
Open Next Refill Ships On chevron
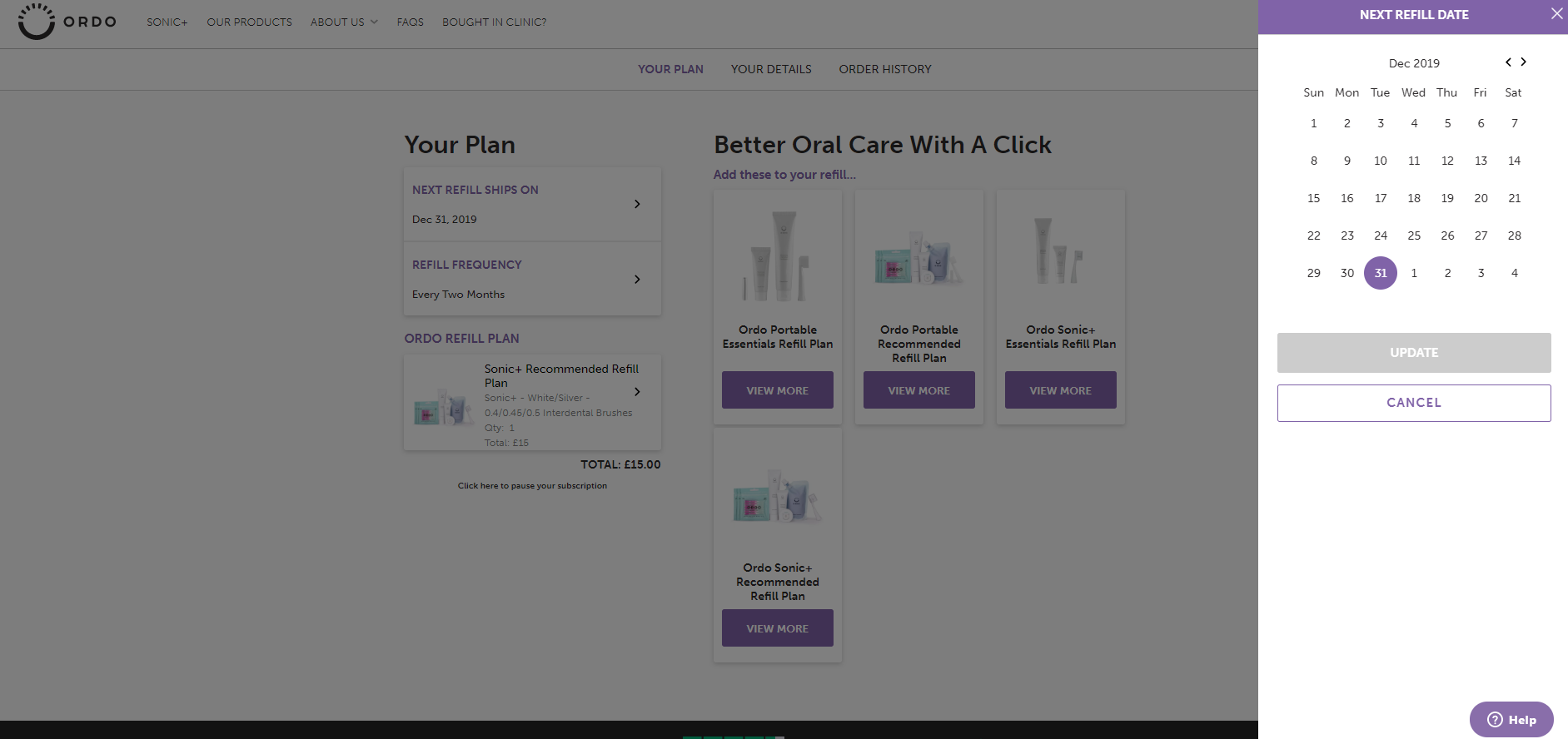click(637, 204)
